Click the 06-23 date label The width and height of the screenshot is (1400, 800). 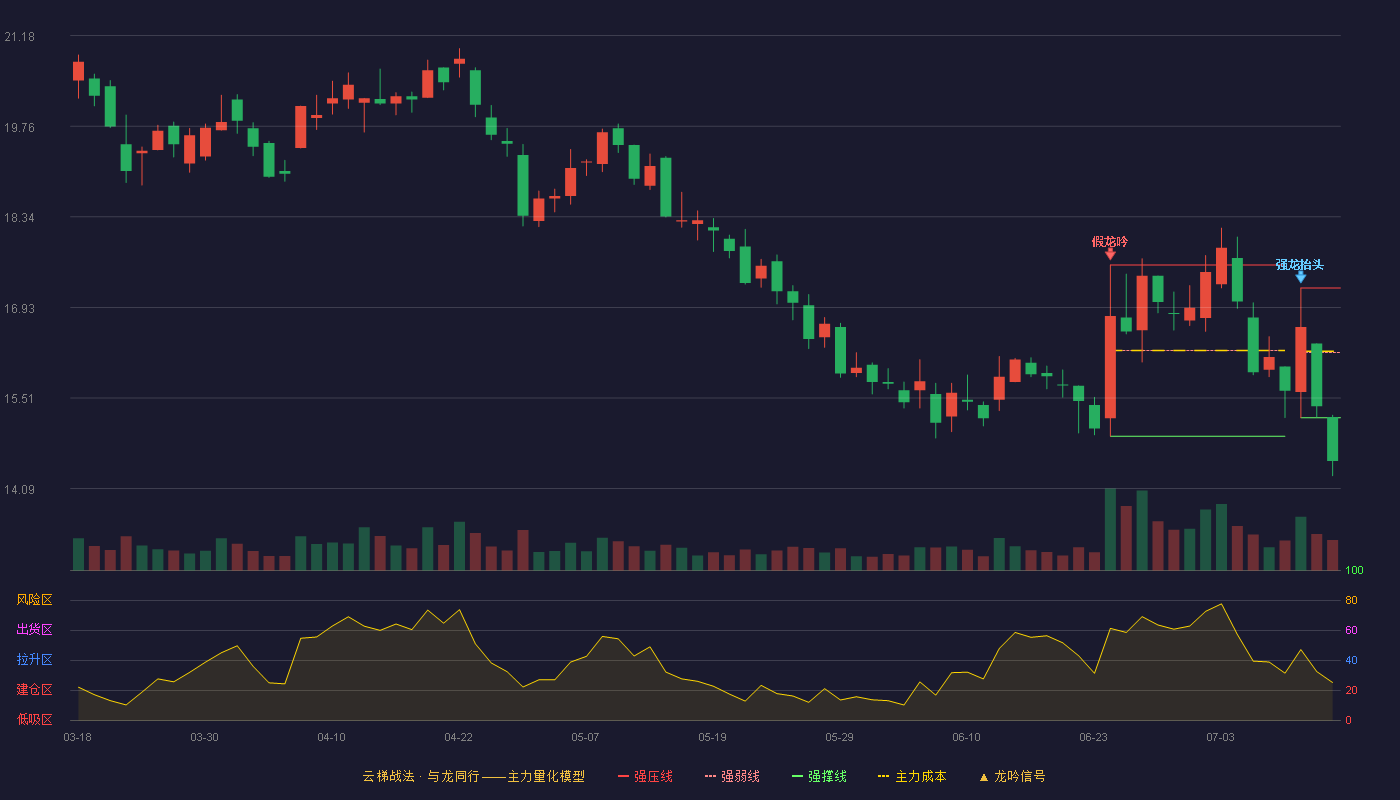pyautogui.click(x=1093, y=737)
